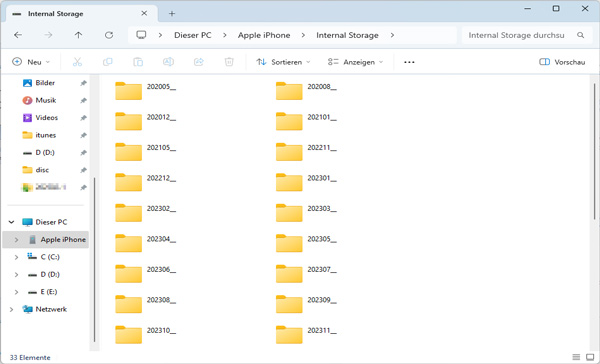Toggle the Vorschau preview pane
The image size is (600, 364).
click(x=562, y=62)
